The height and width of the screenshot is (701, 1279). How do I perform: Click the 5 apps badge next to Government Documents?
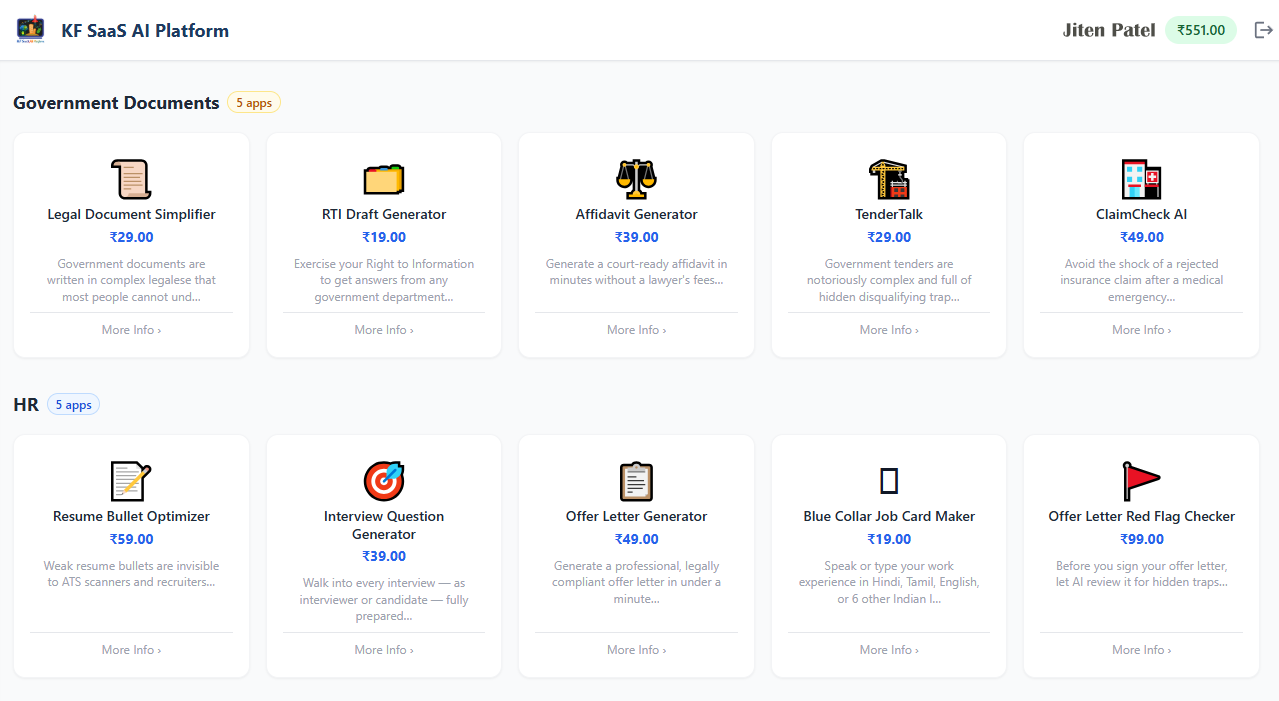click(x=253, y=102)
